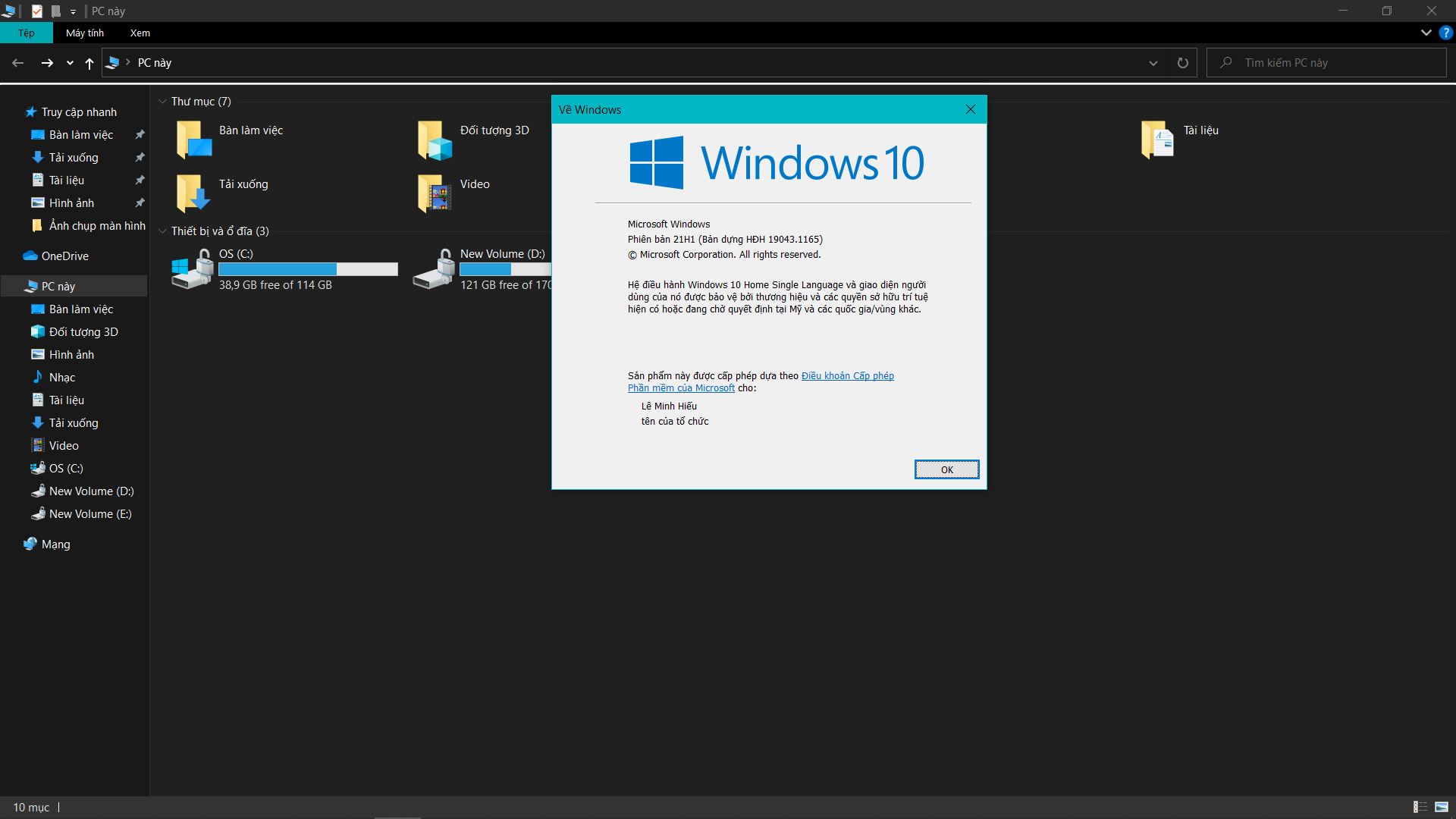Refresh the PC này location

[x=1182, y=63]
